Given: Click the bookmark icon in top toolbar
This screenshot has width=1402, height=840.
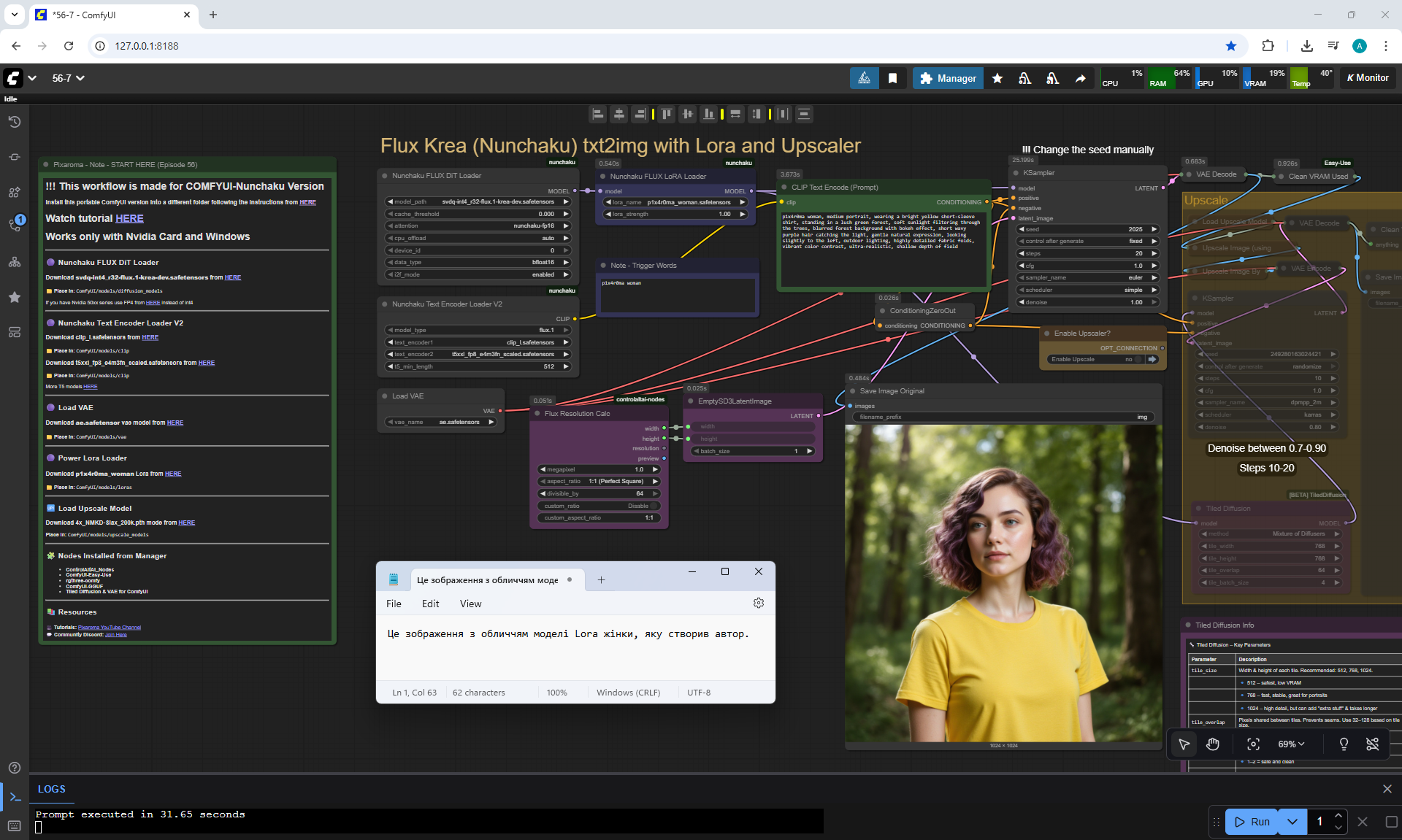Looking at the screenshot, I should tap(892, 78).
